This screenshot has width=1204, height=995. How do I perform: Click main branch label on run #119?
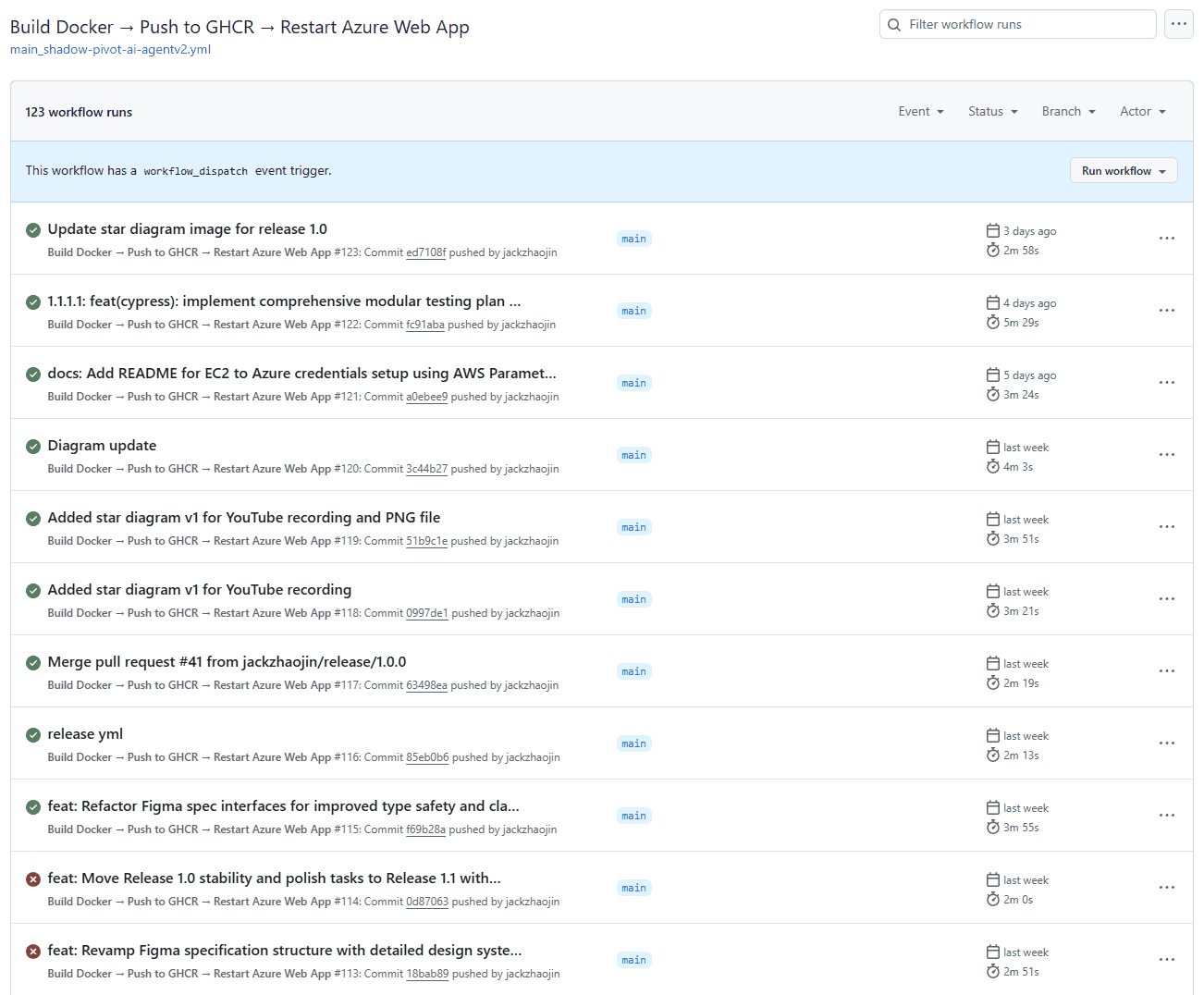[633, 527]
